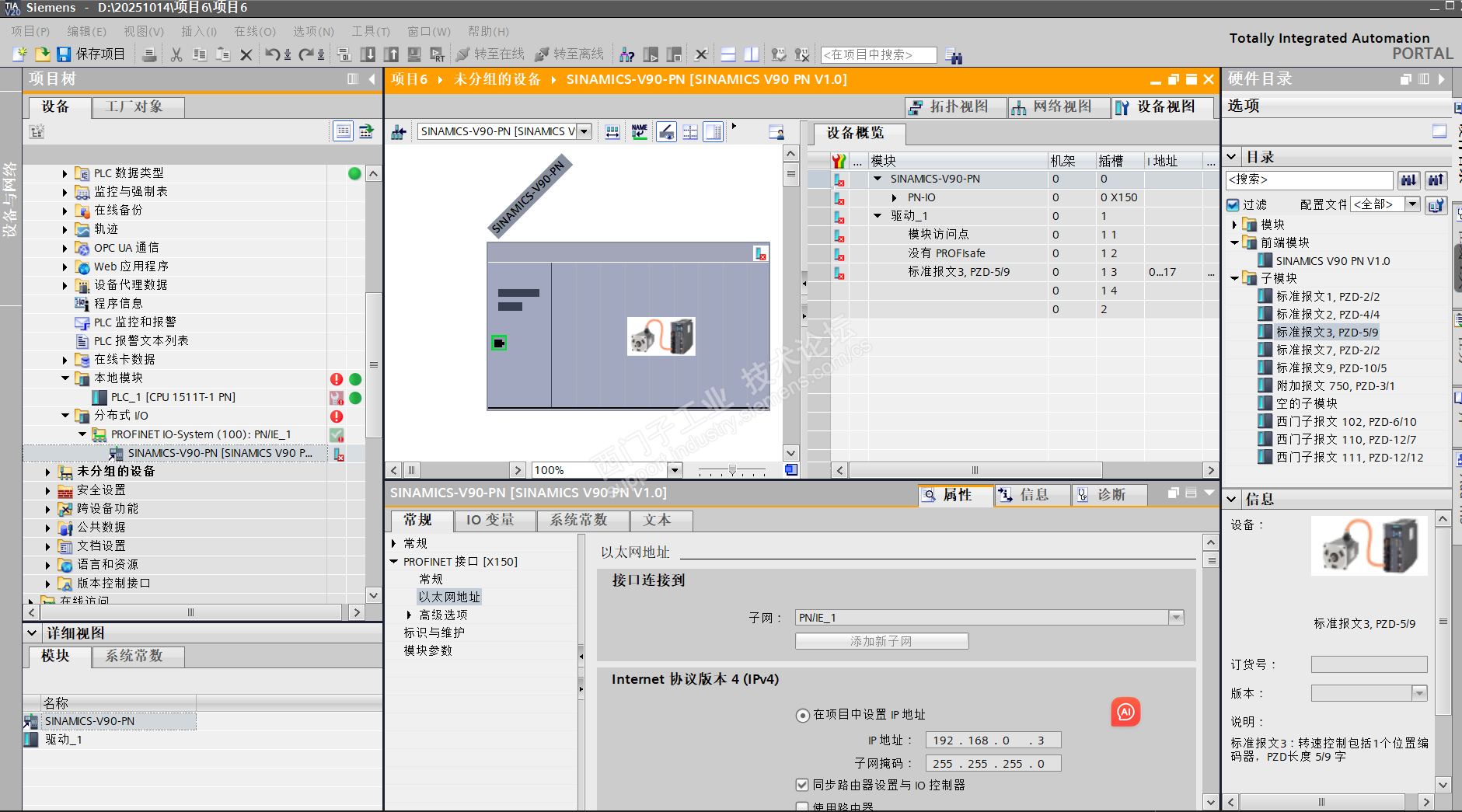Image resolution: width=1462 pixels, height=812 pixels.
Task: Click the 在项目中搜索 search field
Action: coord(878,55)
